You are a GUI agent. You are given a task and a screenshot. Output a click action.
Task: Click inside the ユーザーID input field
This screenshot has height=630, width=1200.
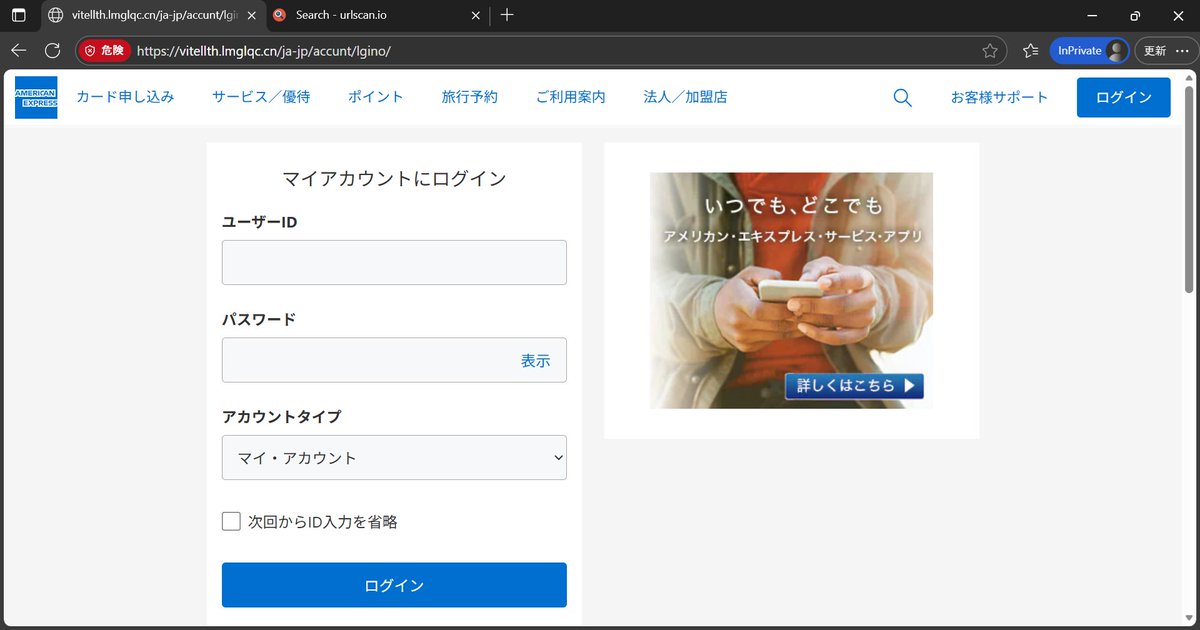coord(394,261)
